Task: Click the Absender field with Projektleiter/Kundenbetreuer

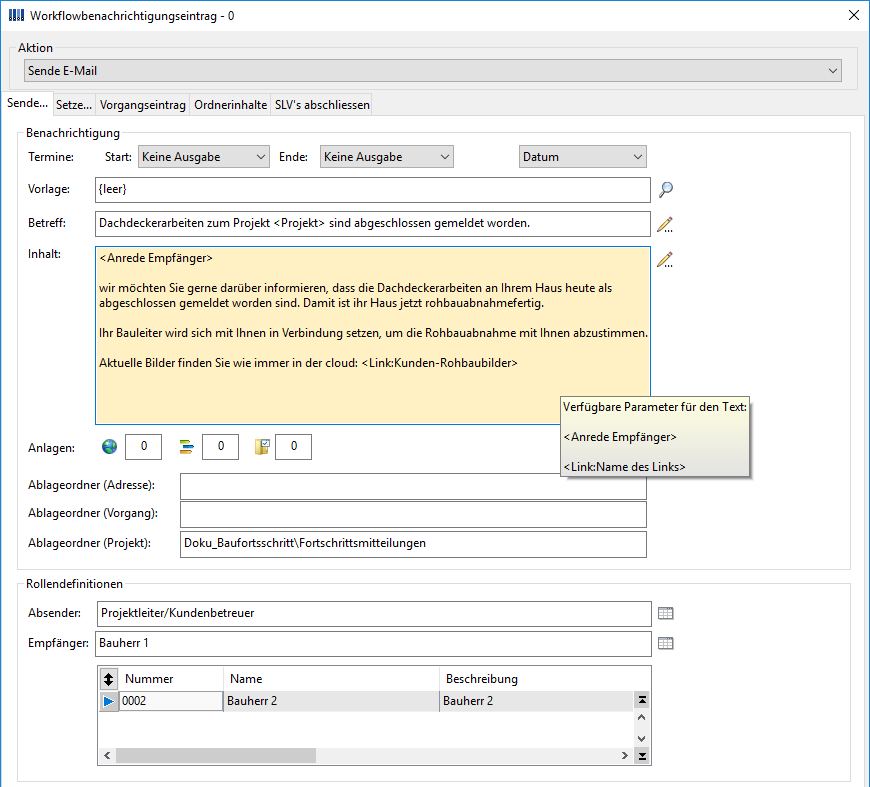Action: [x=374, y=614]
